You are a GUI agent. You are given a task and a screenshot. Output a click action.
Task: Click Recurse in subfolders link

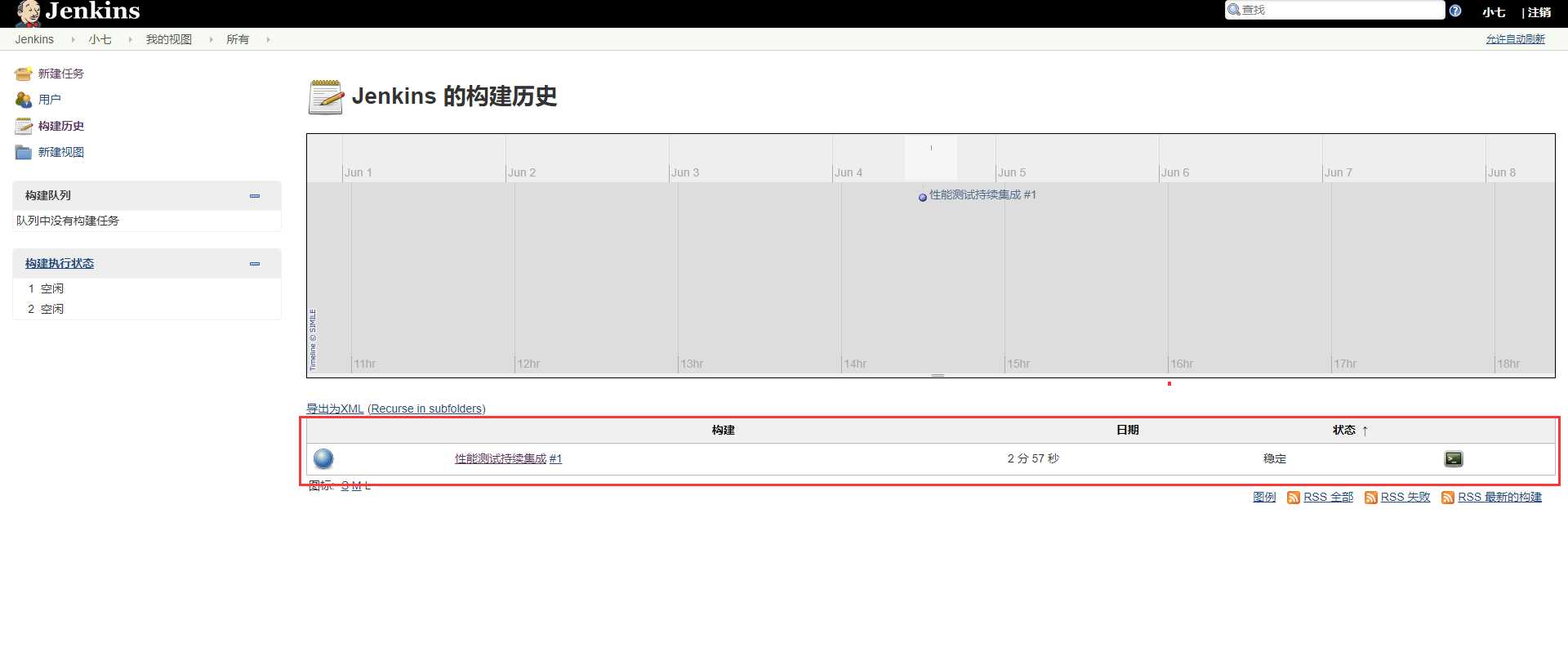point(426,409)
